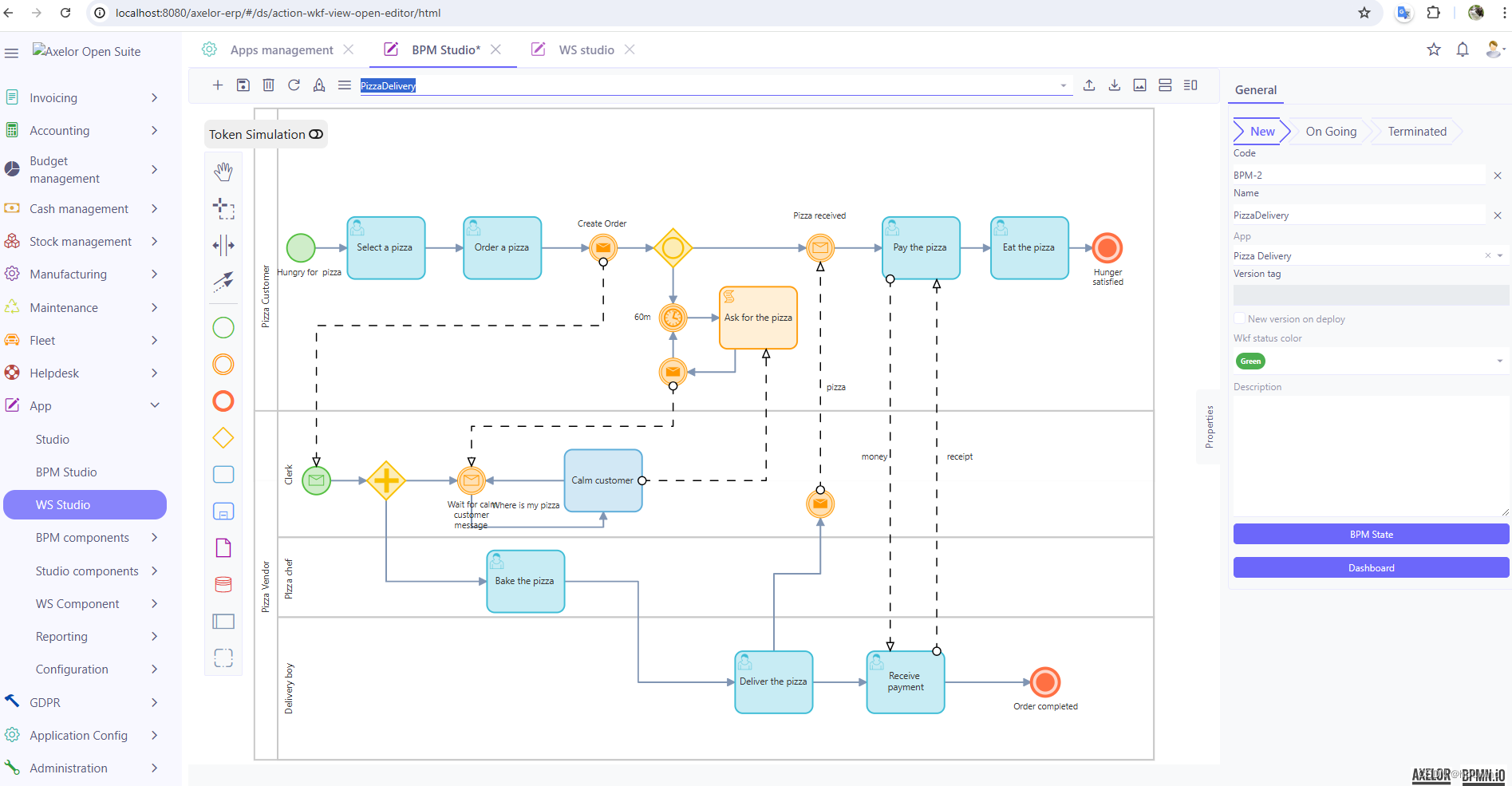Click the upload diagram icon
This screenshot has width=1512, height=786.
pyautogui.click(x=1089, y=85)
